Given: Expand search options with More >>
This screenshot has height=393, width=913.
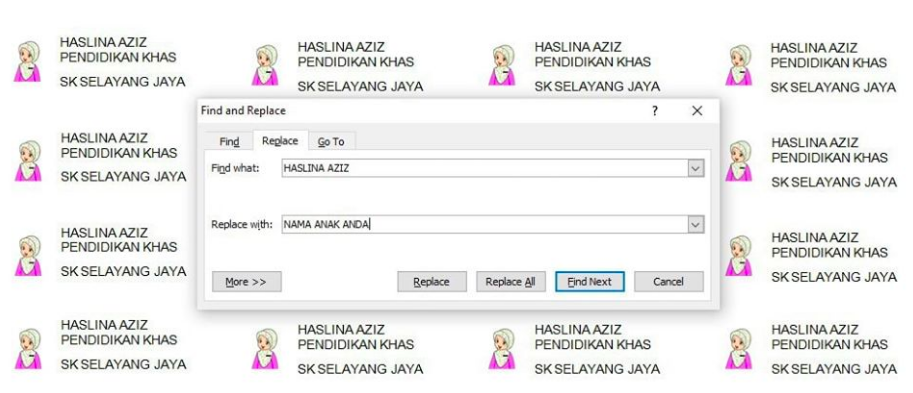Looking at the screenshot, I should click(246, 282).
